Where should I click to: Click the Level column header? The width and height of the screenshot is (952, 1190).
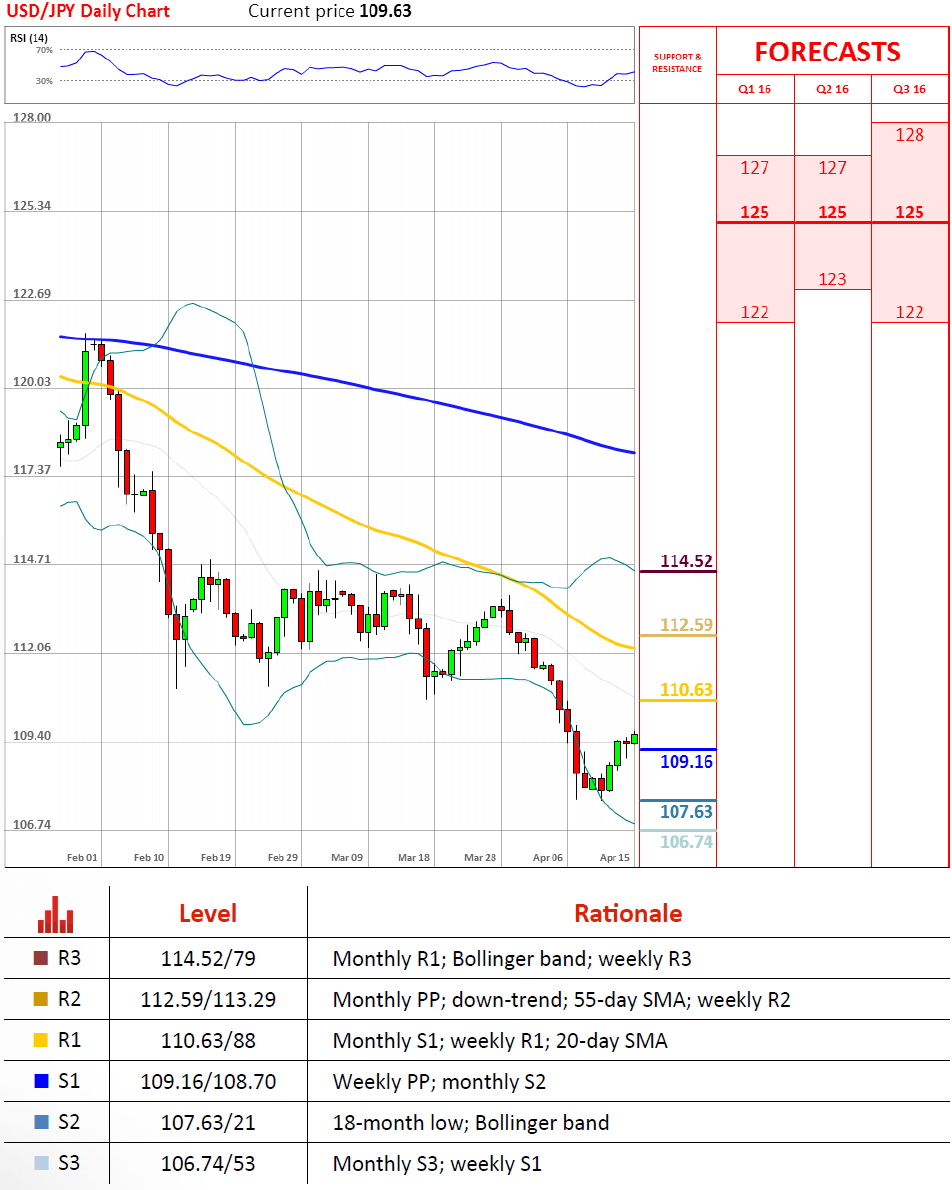click(208, 914)
